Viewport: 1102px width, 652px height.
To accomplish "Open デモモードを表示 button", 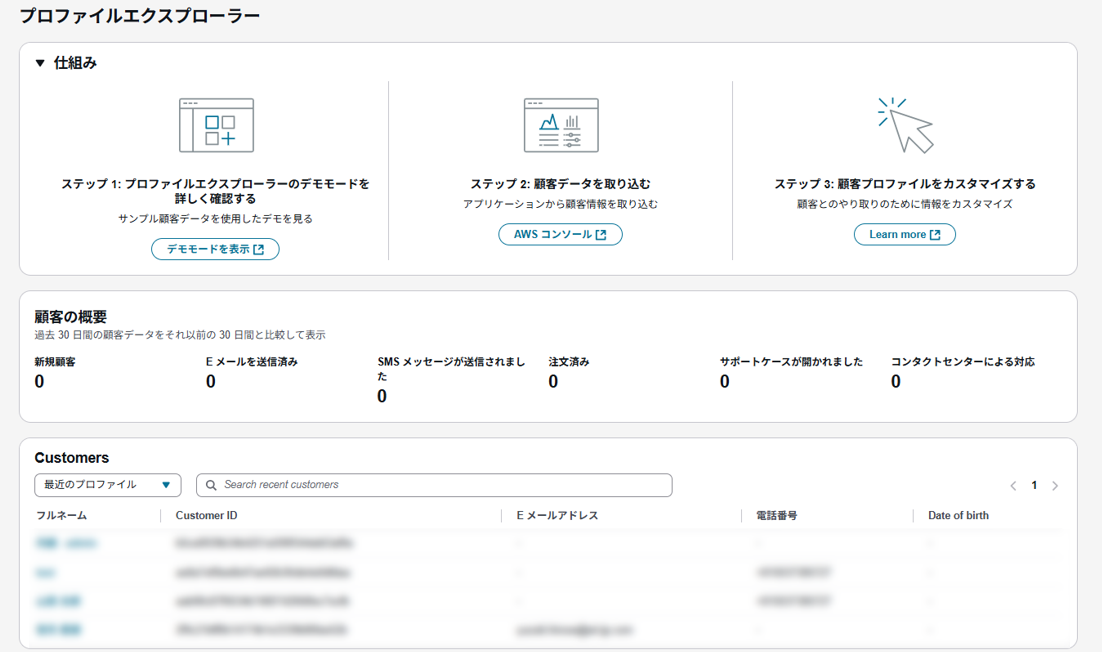I will [215, 249].
